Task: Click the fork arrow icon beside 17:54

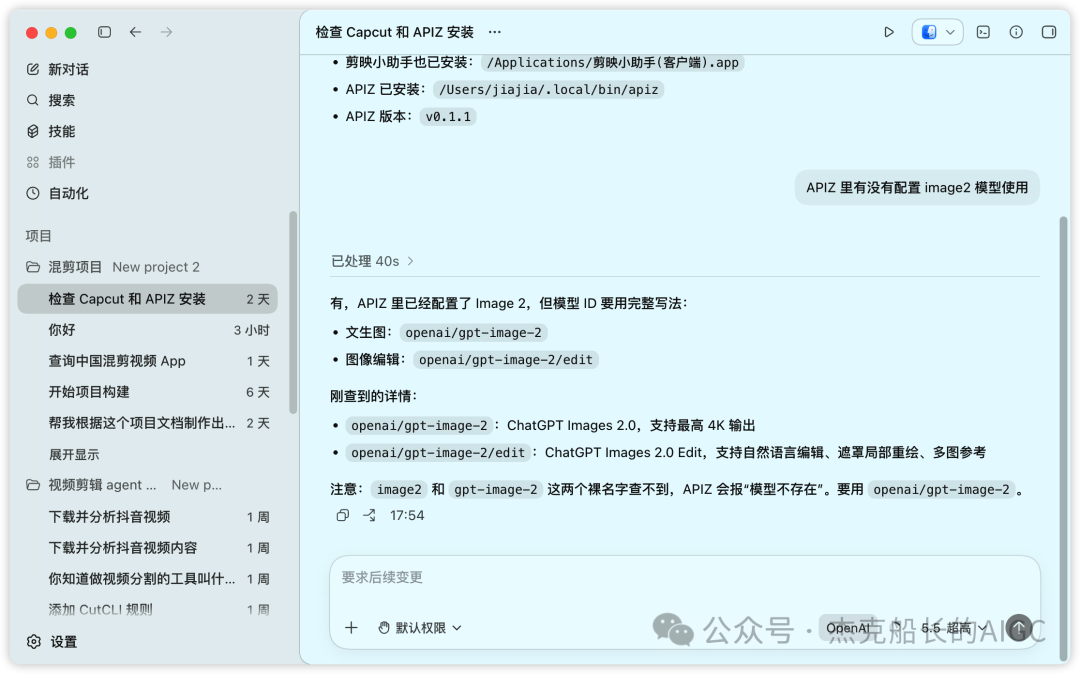Action: coord(369,516)
